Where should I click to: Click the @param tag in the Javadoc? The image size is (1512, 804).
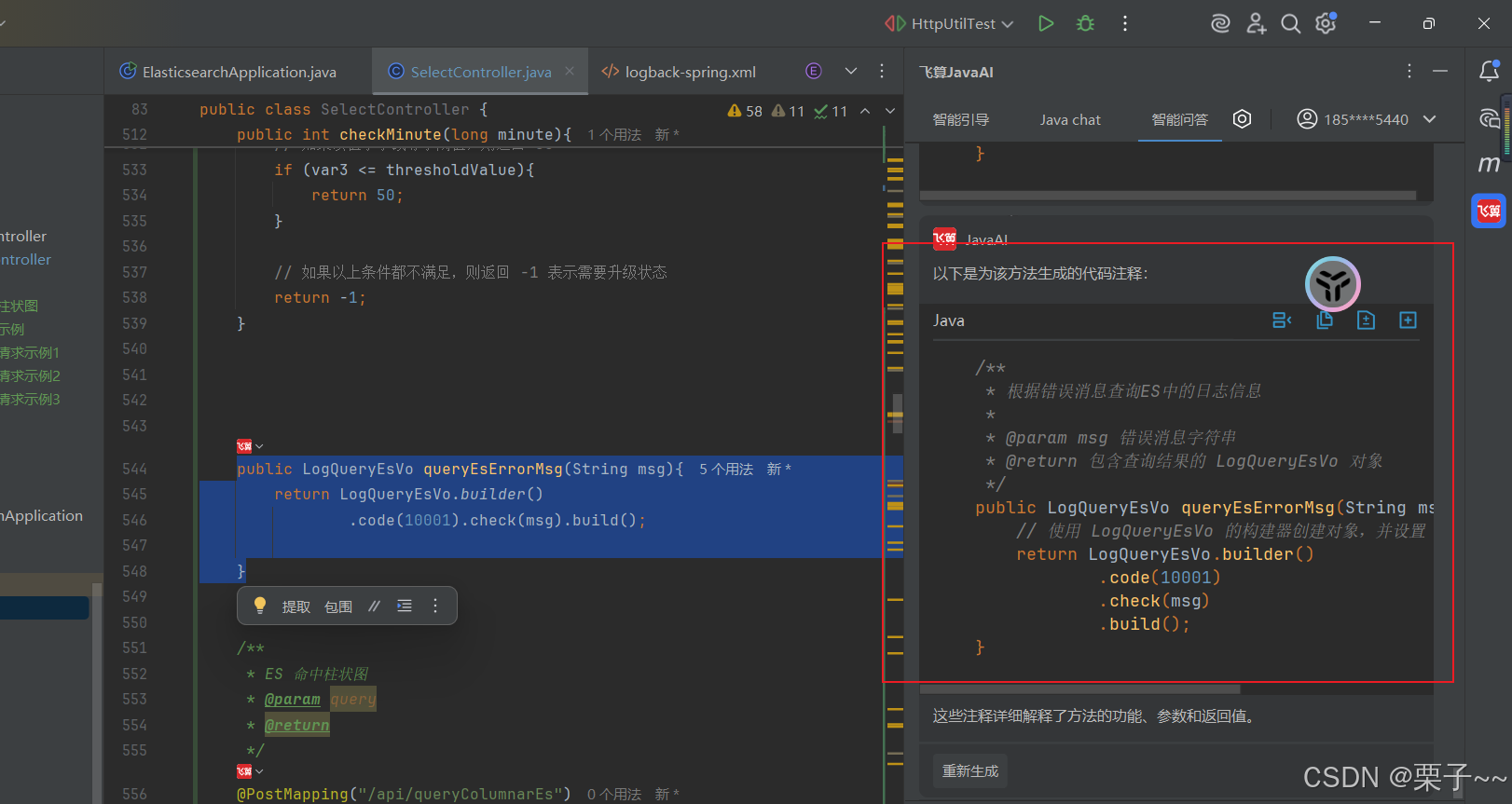[292, 699]
